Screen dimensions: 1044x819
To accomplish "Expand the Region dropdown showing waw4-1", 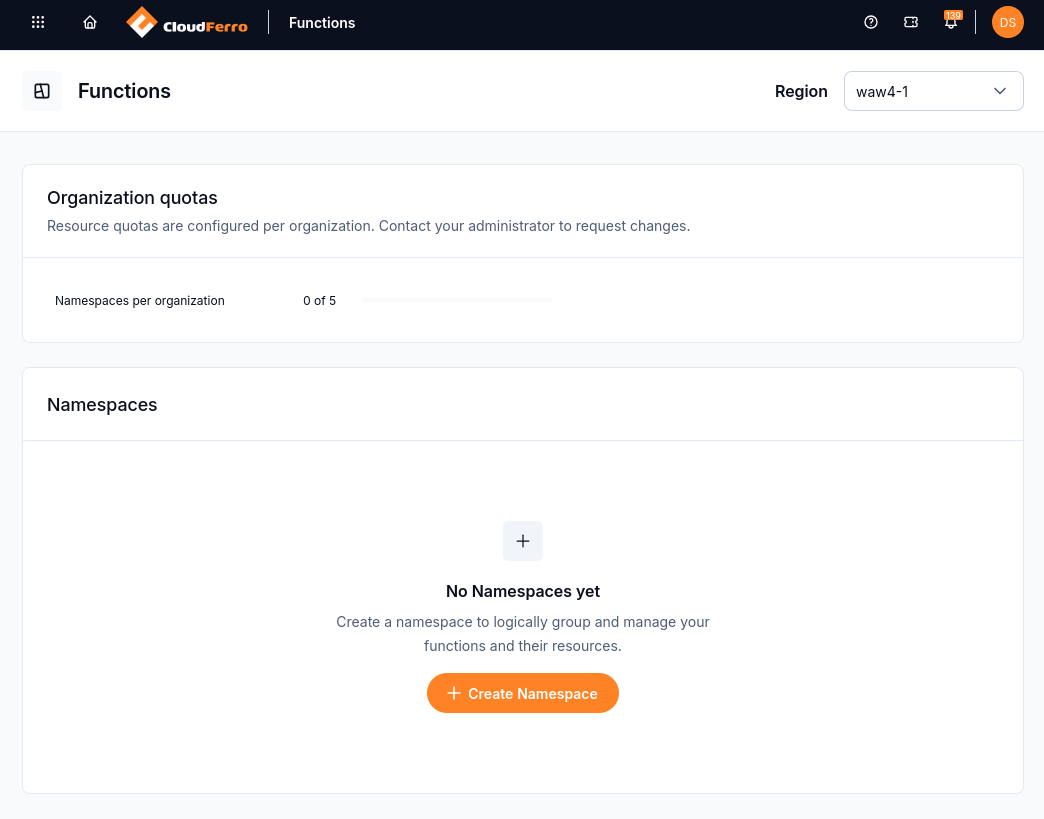I will (933, 91).
